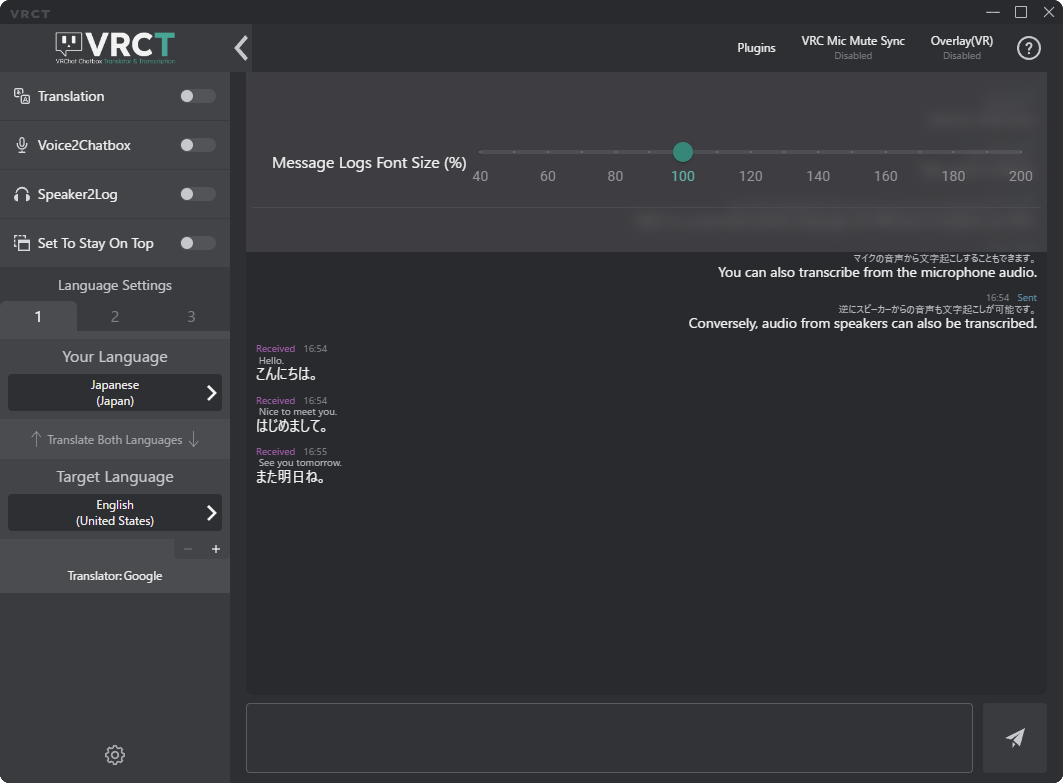Click the VRCT logo in the sidebar
Image resolution: width=1063 pixels, height=783 pixels.
click(x=115, y=47)
